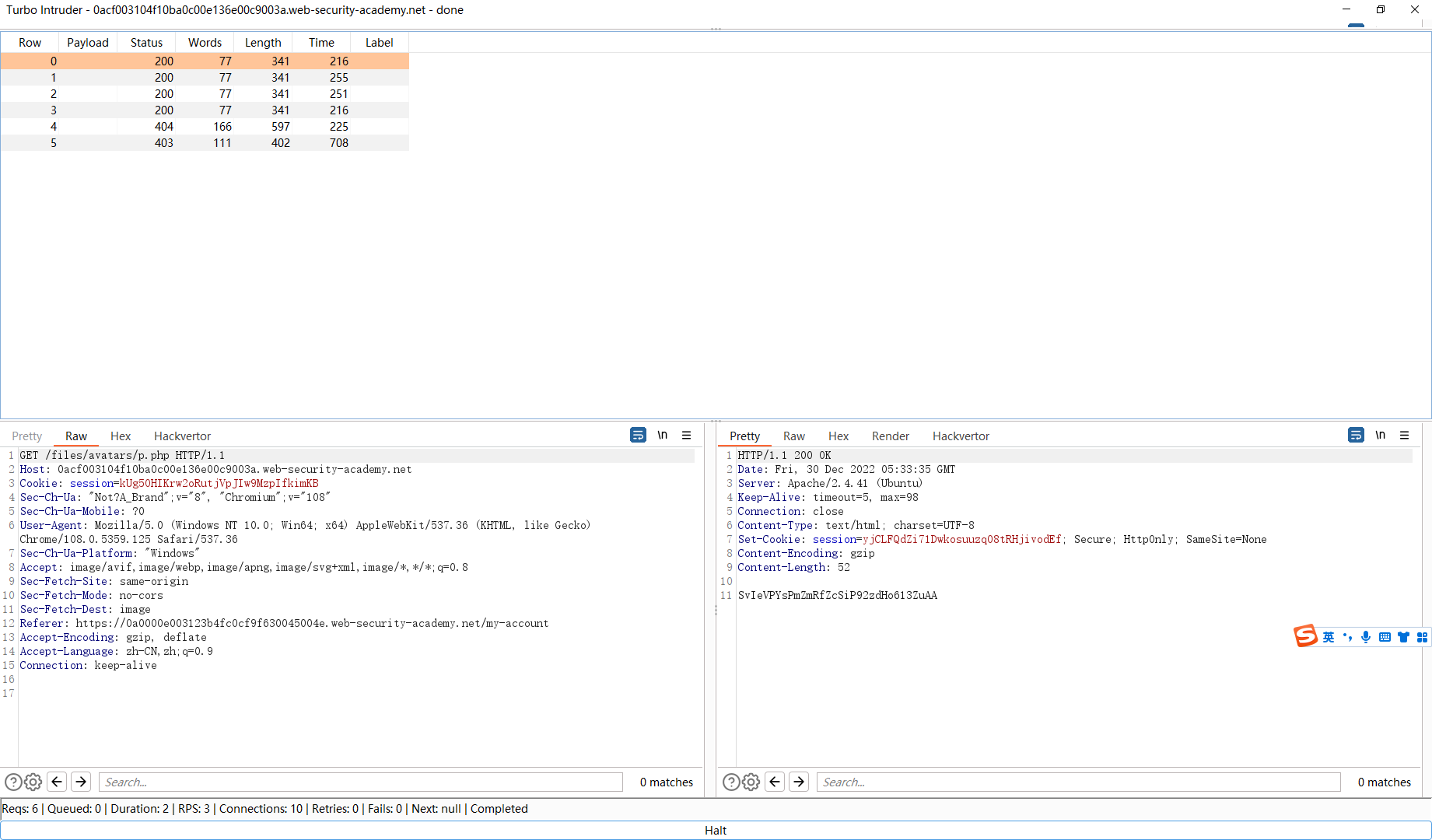Open help icon in request search bar
1432x840 pixels.
pyautogui.click(x=13, y=782)
